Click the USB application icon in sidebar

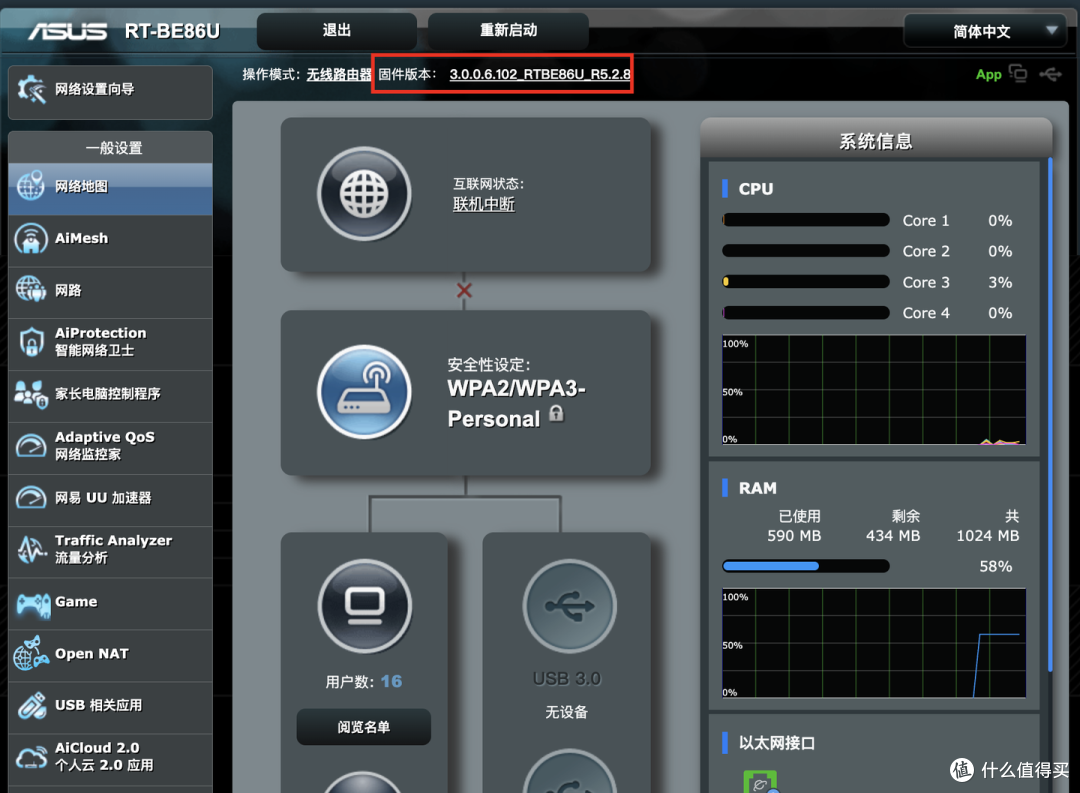(32, 706)
